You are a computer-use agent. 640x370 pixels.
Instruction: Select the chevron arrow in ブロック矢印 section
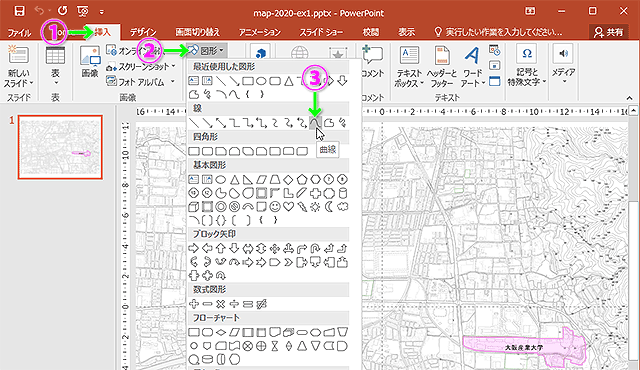(289, 262)
